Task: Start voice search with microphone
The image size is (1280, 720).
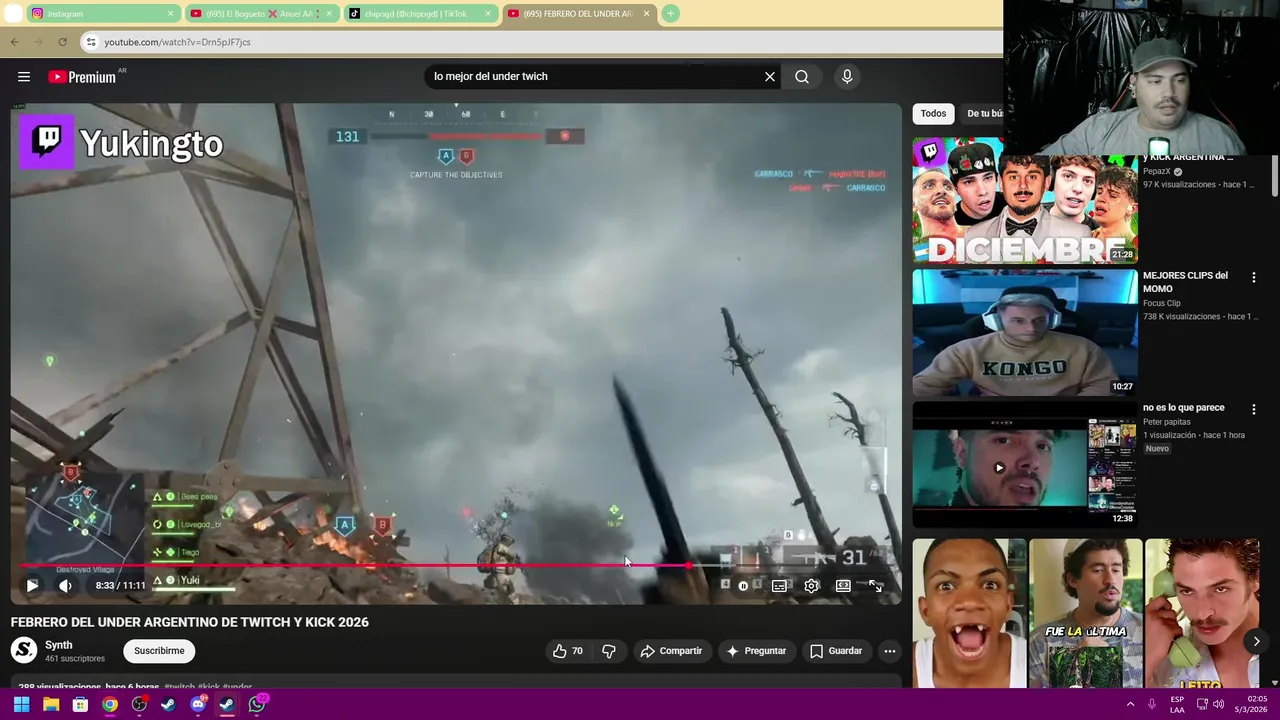Action: tap(847, 77)
